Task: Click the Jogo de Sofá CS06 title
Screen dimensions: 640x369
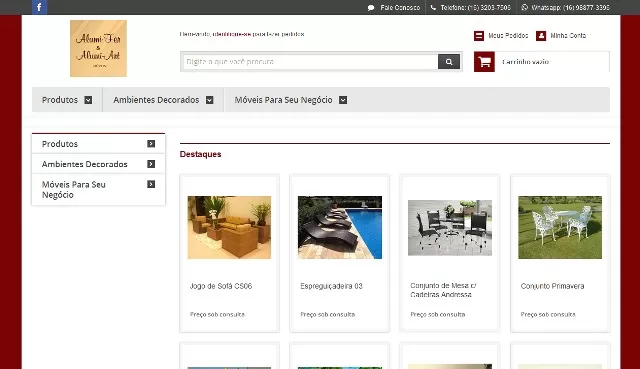Action: tap(221, 286)
